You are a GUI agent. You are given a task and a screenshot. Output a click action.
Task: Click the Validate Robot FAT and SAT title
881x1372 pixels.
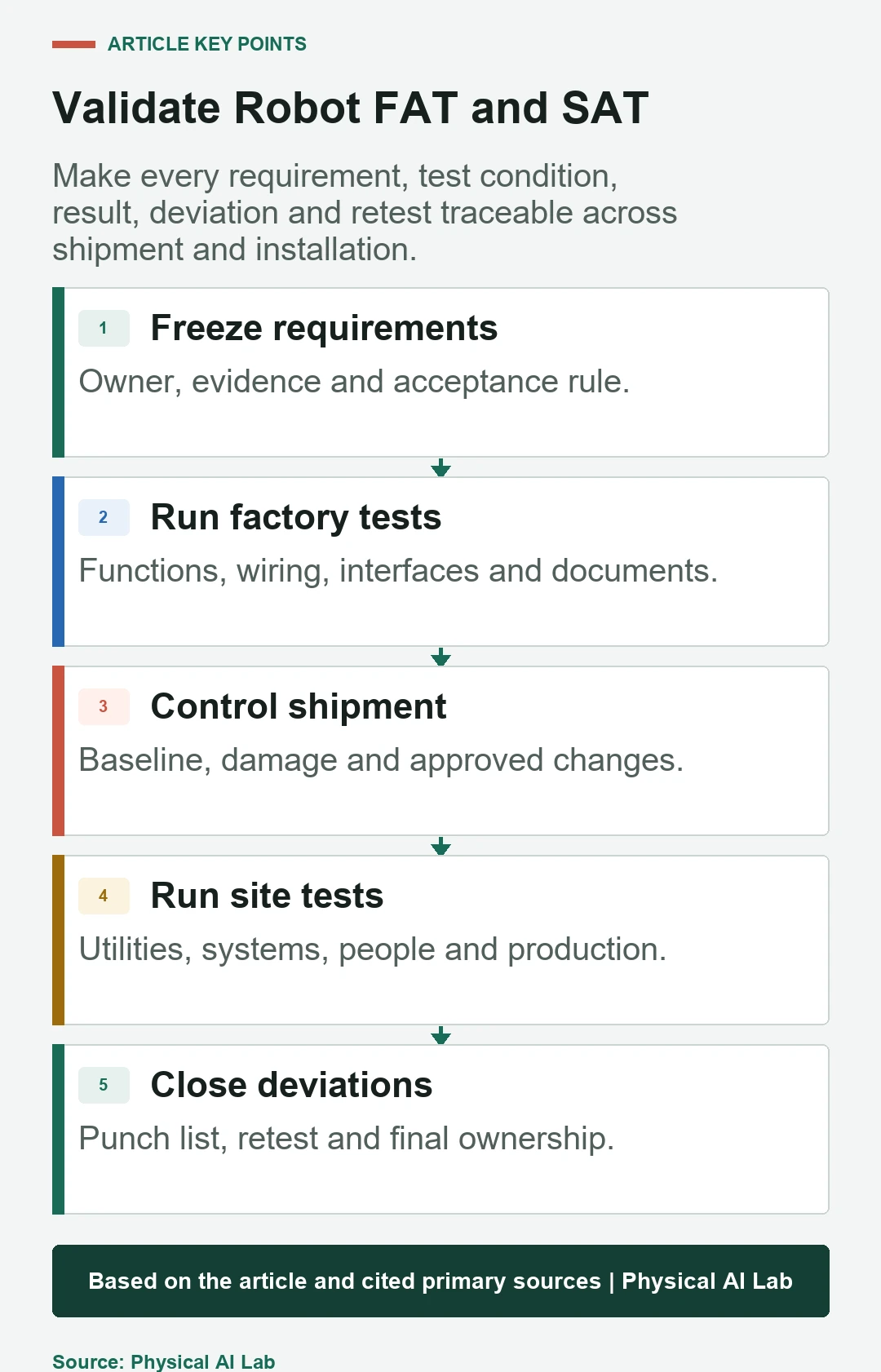351,108
